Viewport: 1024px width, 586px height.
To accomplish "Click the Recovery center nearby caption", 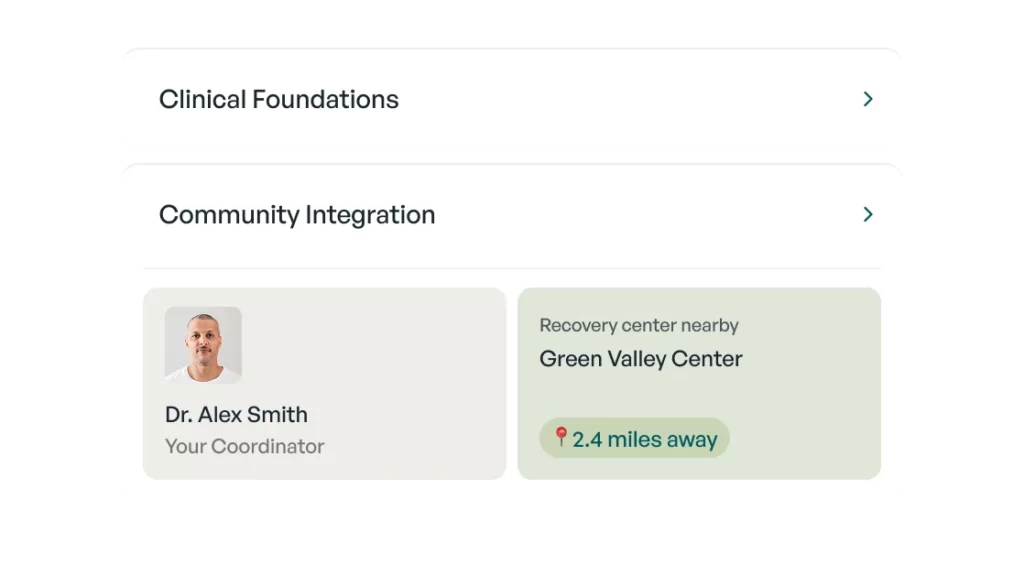I will point(639,325).
